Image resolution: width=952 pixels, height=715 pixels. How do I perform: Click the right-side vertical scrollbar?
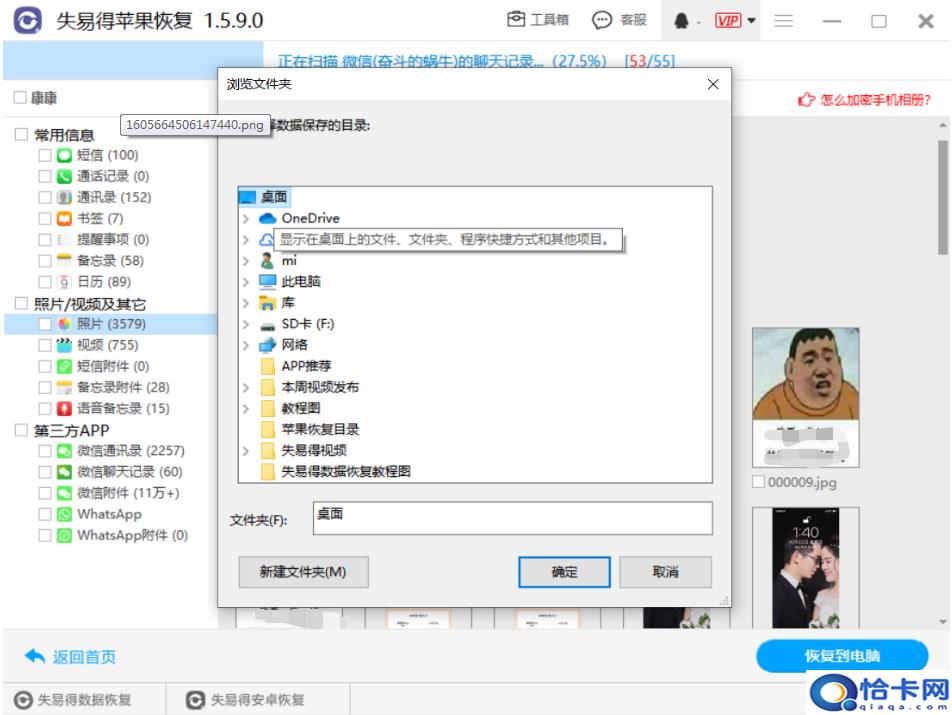[x=942, y=200]
